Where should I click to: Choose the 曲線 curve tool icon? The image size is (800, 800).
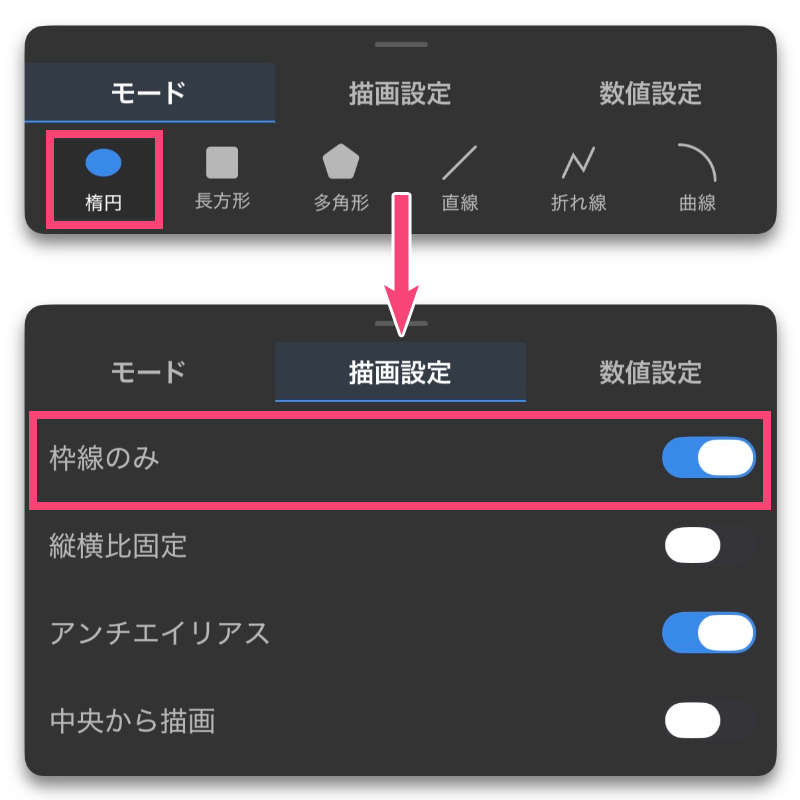pos(697,162)
